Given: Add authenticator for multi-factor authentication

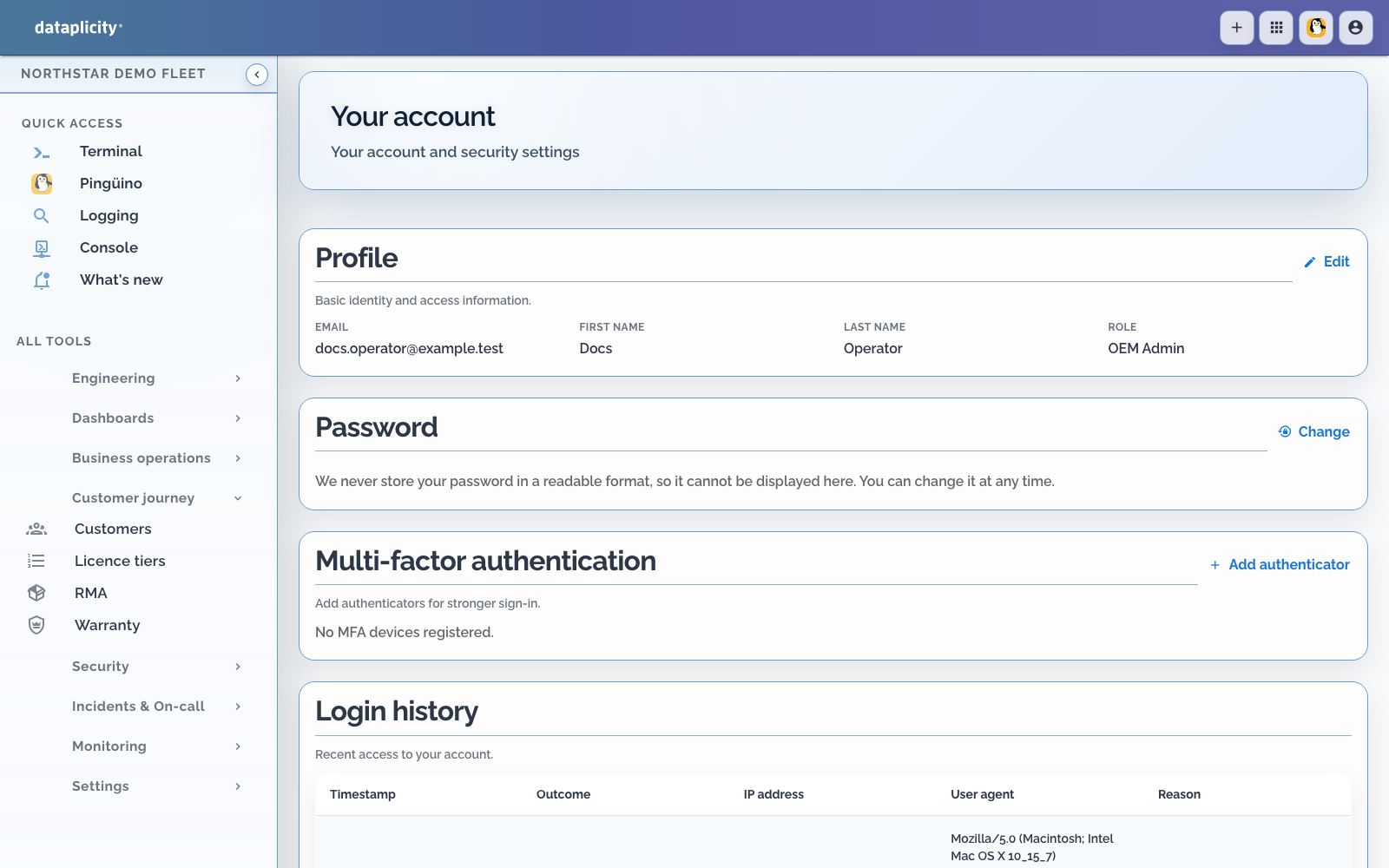Looking at the screenshot, I should click(1280, 564).
